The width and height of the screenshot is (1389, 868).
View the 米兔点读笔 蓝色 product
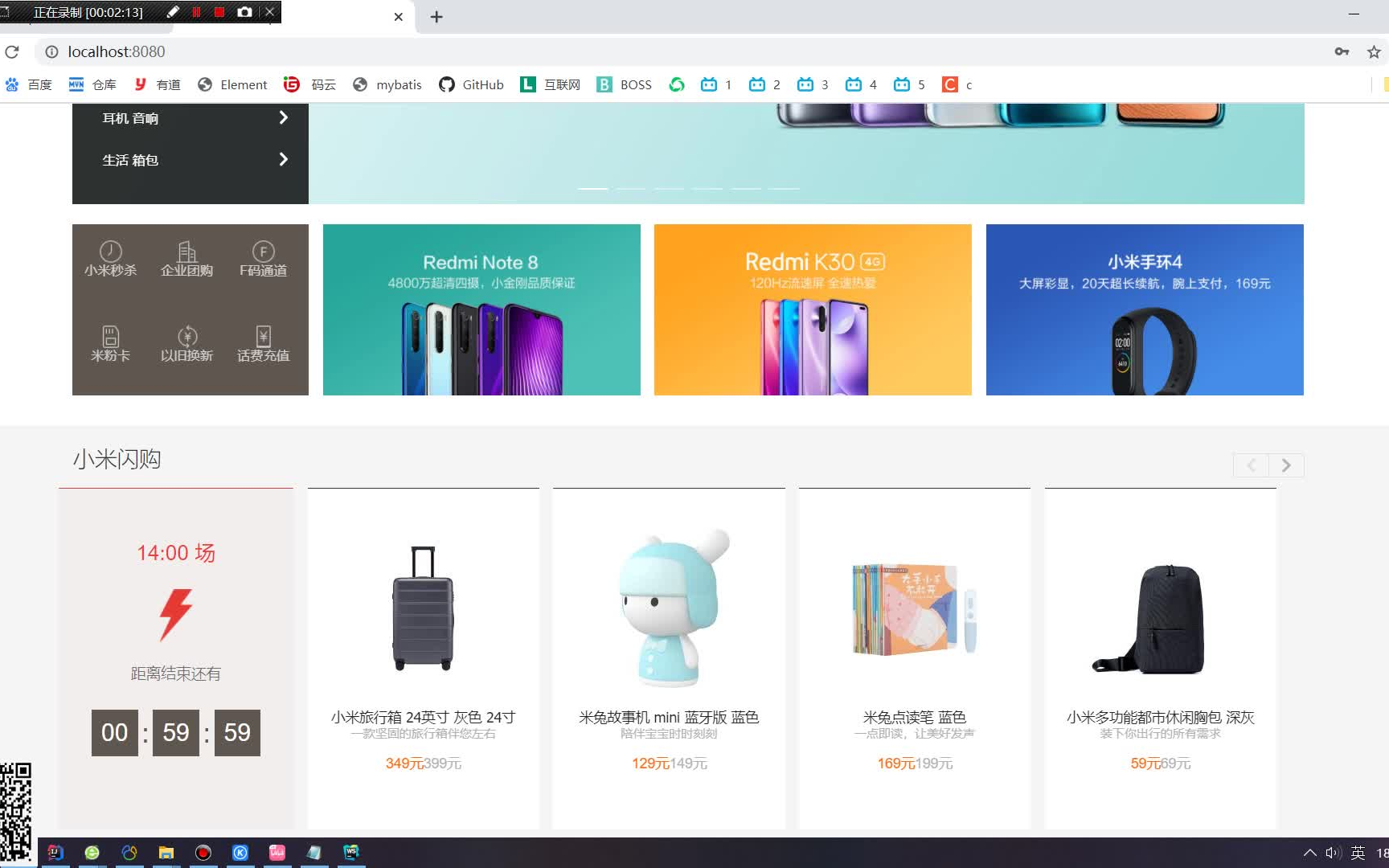(915, 658)
